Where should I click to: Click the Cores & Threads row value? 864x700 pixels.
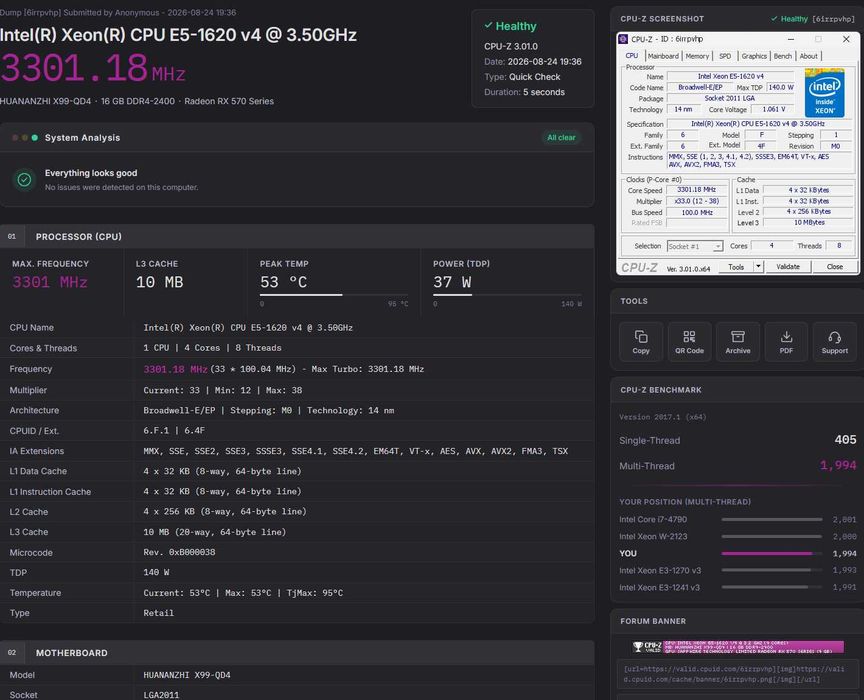pos(212,348)
